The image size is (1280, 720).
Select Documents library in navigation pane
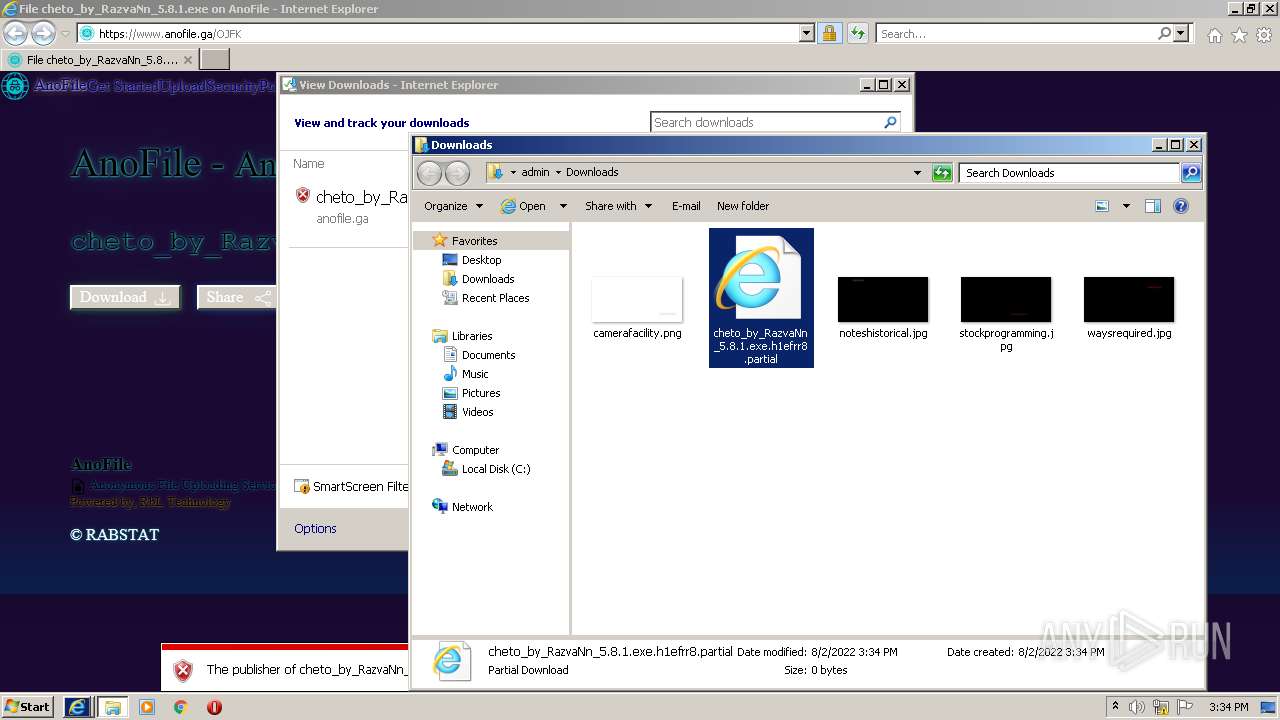tap(488, 355)
